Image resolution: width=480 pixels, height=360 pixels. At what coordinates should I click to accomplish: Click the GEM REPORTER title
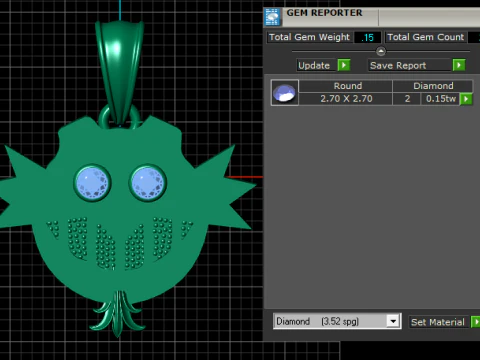[x=324, y=13]
